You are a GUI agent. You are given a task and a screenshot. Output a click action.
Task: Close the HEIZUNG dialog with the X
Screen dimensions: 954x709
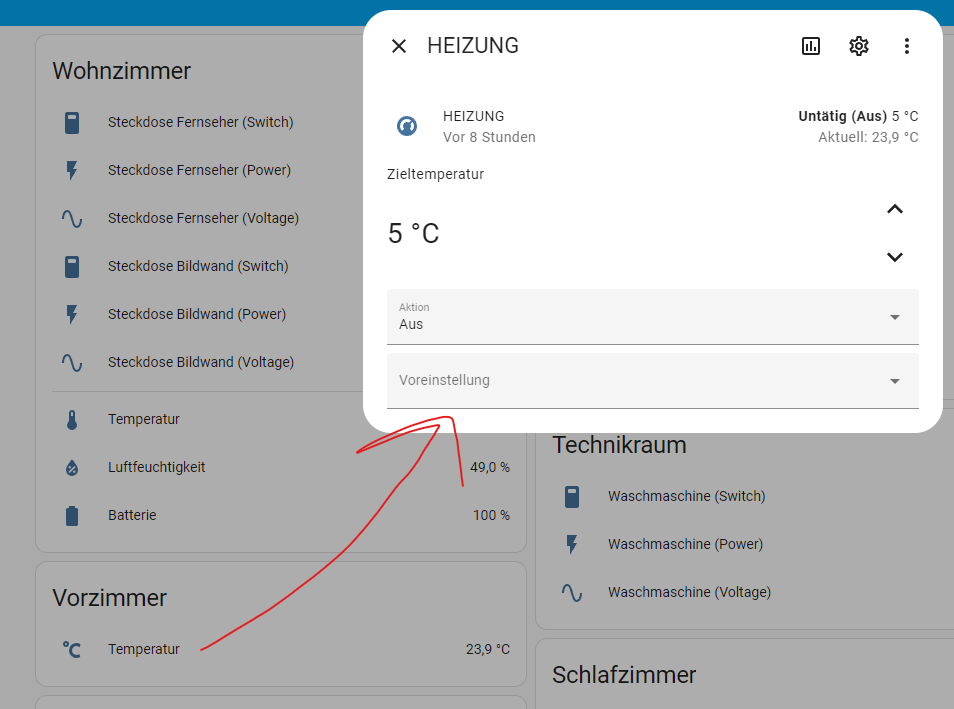tap(399, 46)
